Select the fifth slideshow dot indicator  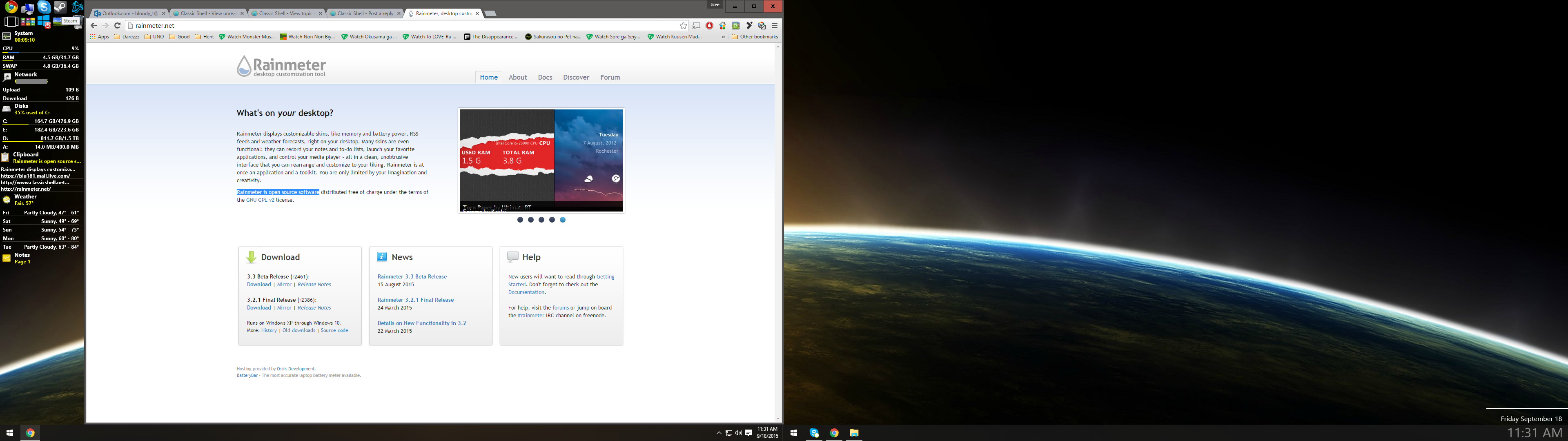[x=562, y=220]
